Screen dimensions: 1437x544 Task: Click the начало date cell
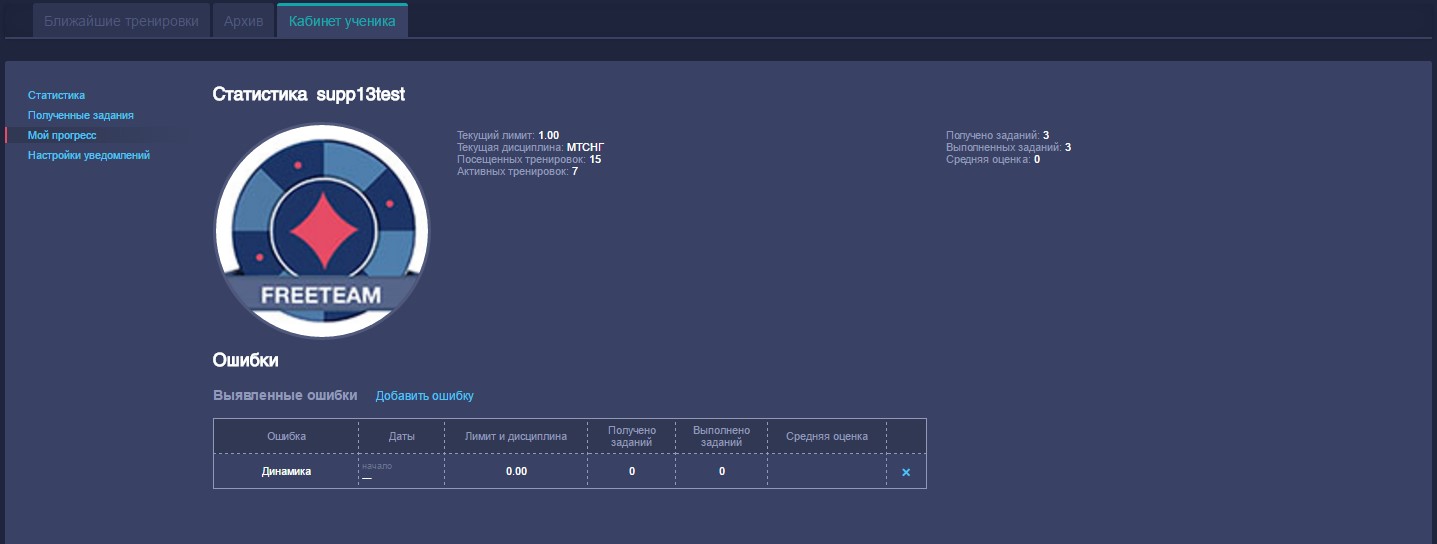coord(402,471)
